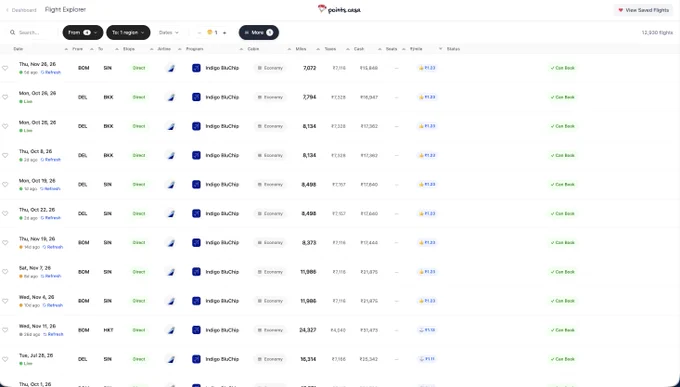This screenshot has width=680, height=387.
Task: Click the 24,327 miles value
Action: click(307, 330)
